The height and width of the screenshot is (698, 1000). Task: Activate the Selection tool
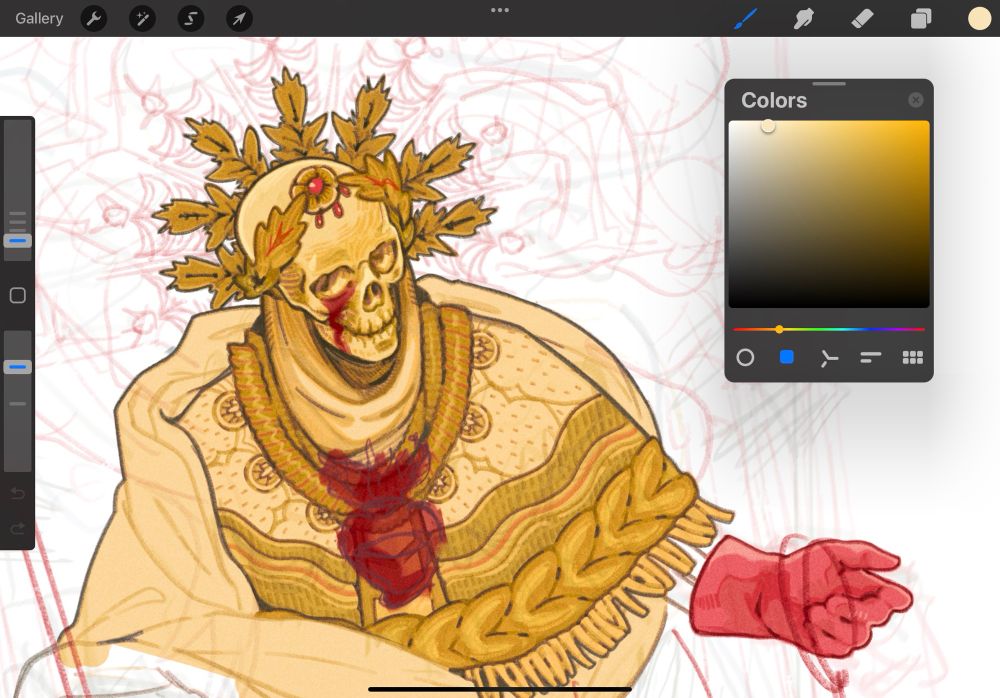point(191,19)
